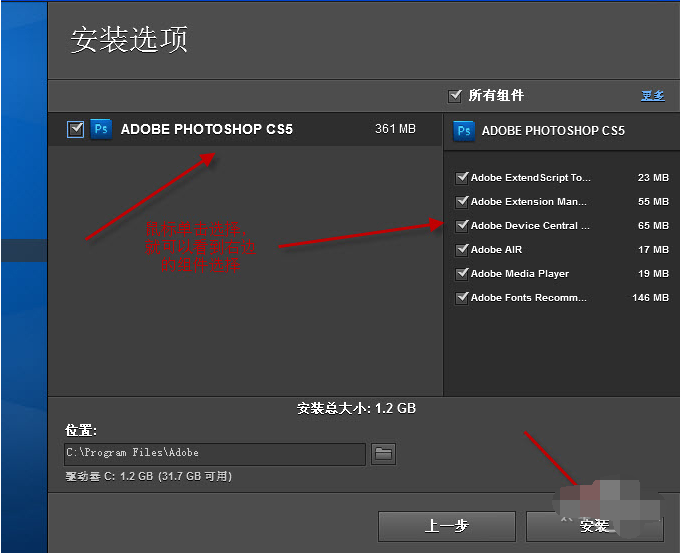
Task: Uncheck Adobe Media Player component
Action: point(462,274)
